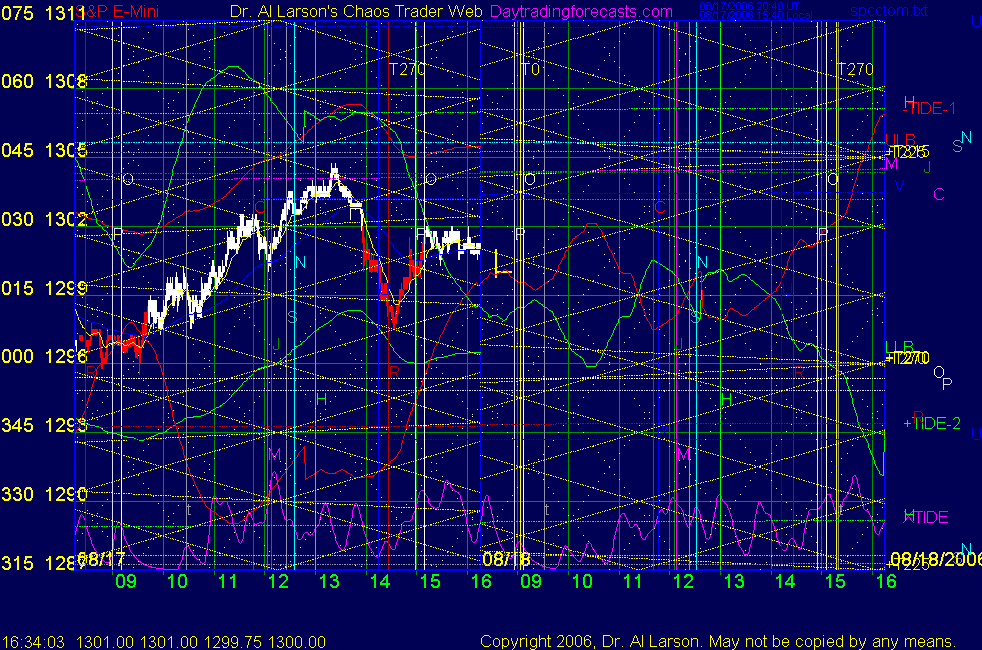
Task: Select the T270 marker above 08/18 session
Action: pos(855,69)
